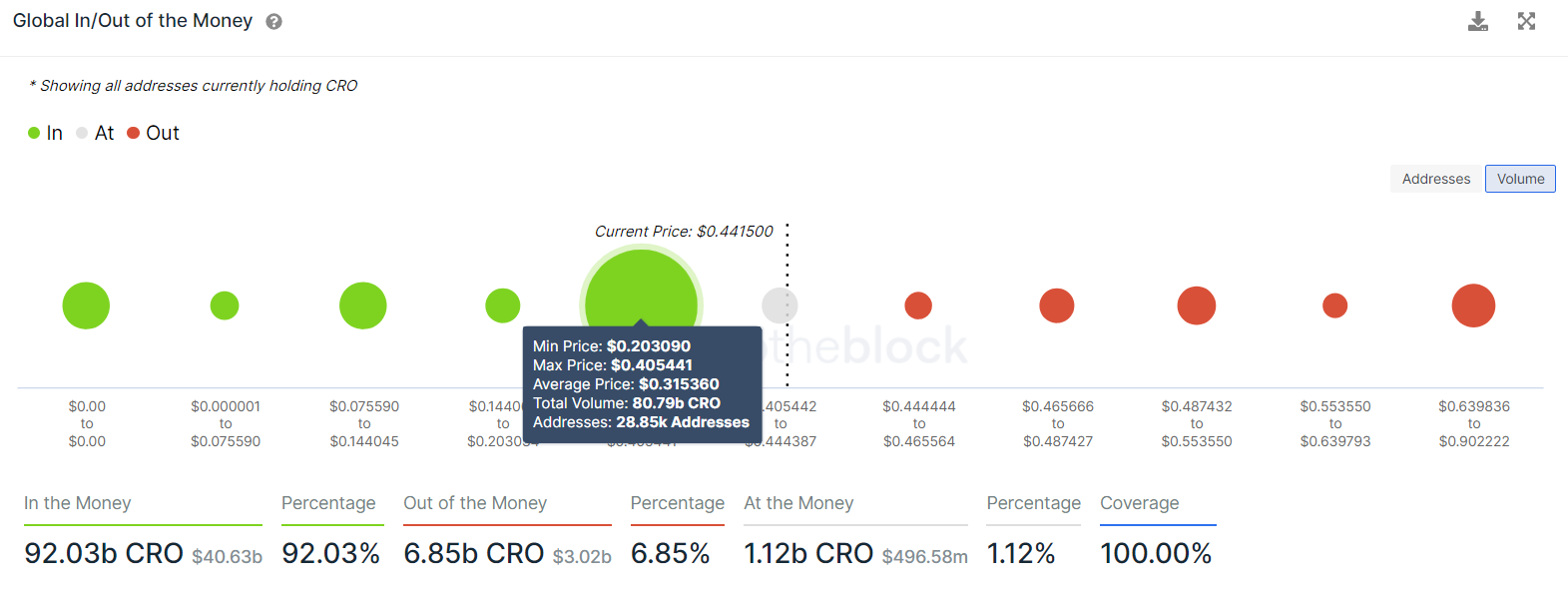Select the gray At the Money bubble
This screenshot has width=1568, height=597.
point(780,305)
